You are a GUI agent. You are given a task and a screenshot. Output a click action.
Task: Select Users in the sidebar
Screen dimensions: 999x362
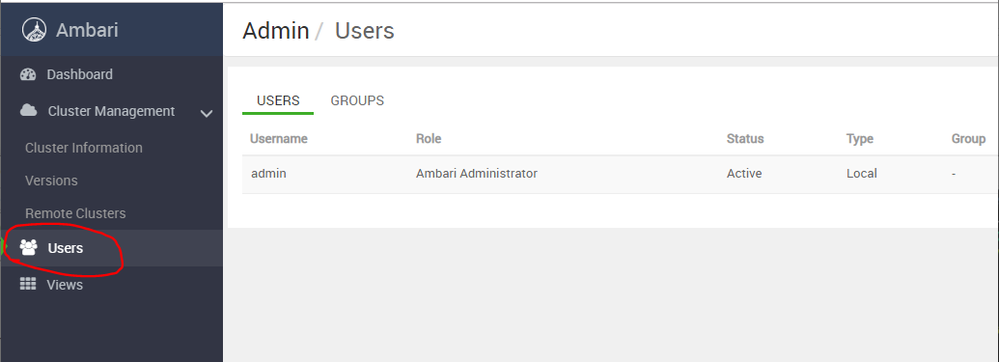[65, 248]
